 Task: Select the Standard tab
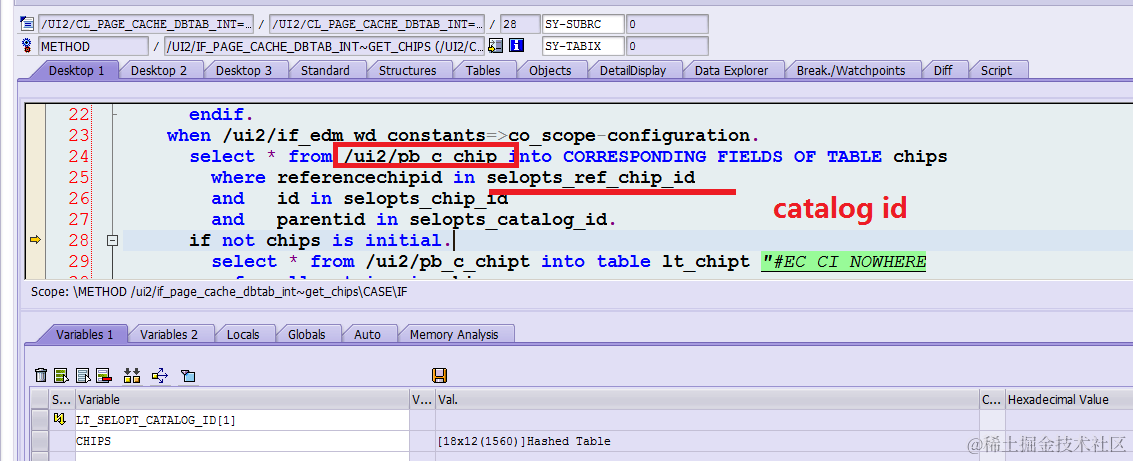325,70
